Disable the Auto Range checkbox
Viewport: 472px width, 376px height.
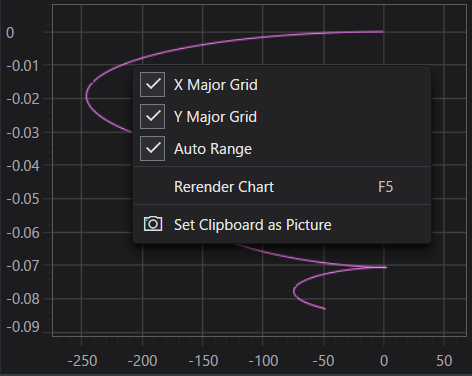click(152, 148)
